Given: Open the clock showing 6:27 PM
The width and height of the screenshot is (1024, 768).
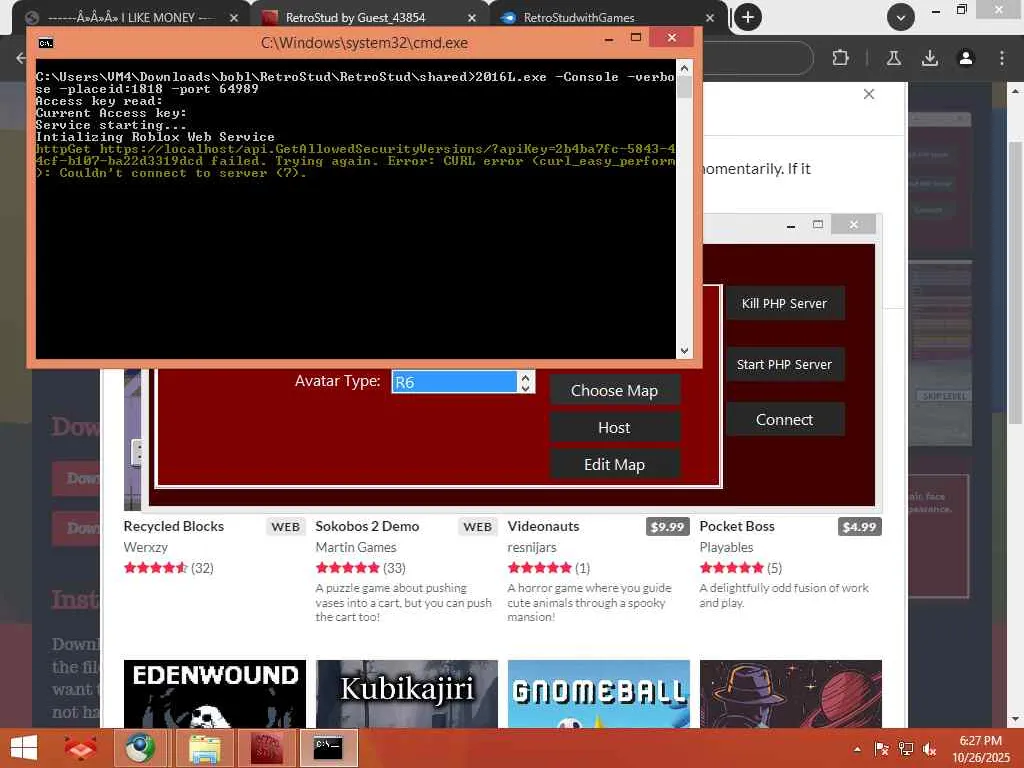Looking at the screenshot, I should point(981,749).
